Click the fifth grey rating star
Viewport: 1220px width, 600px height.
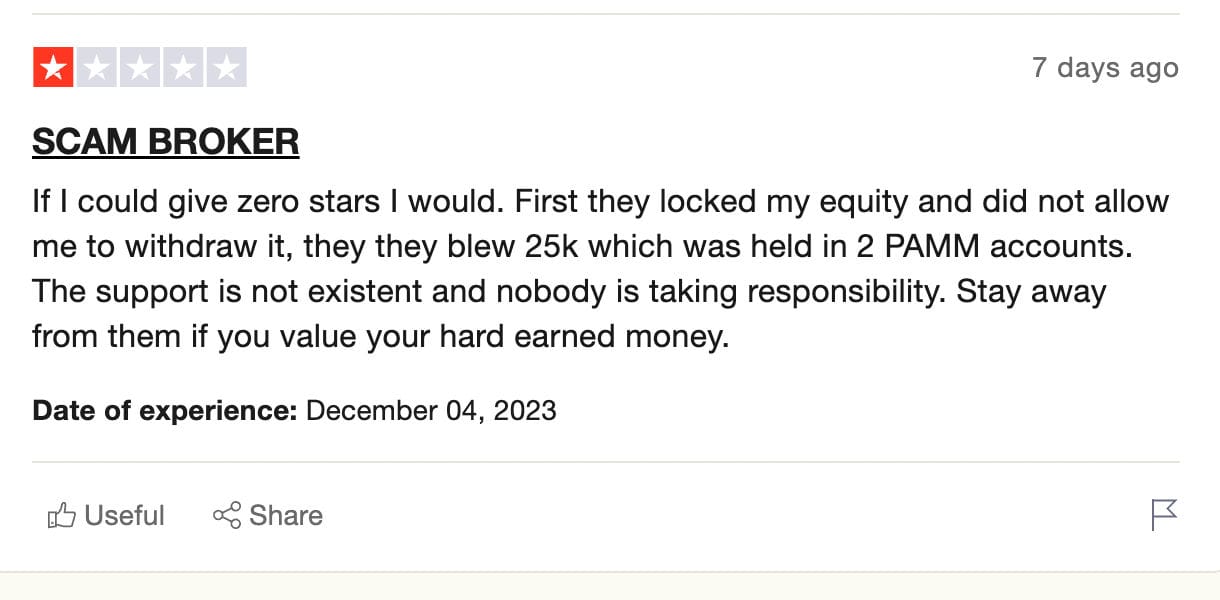(227, 68)
